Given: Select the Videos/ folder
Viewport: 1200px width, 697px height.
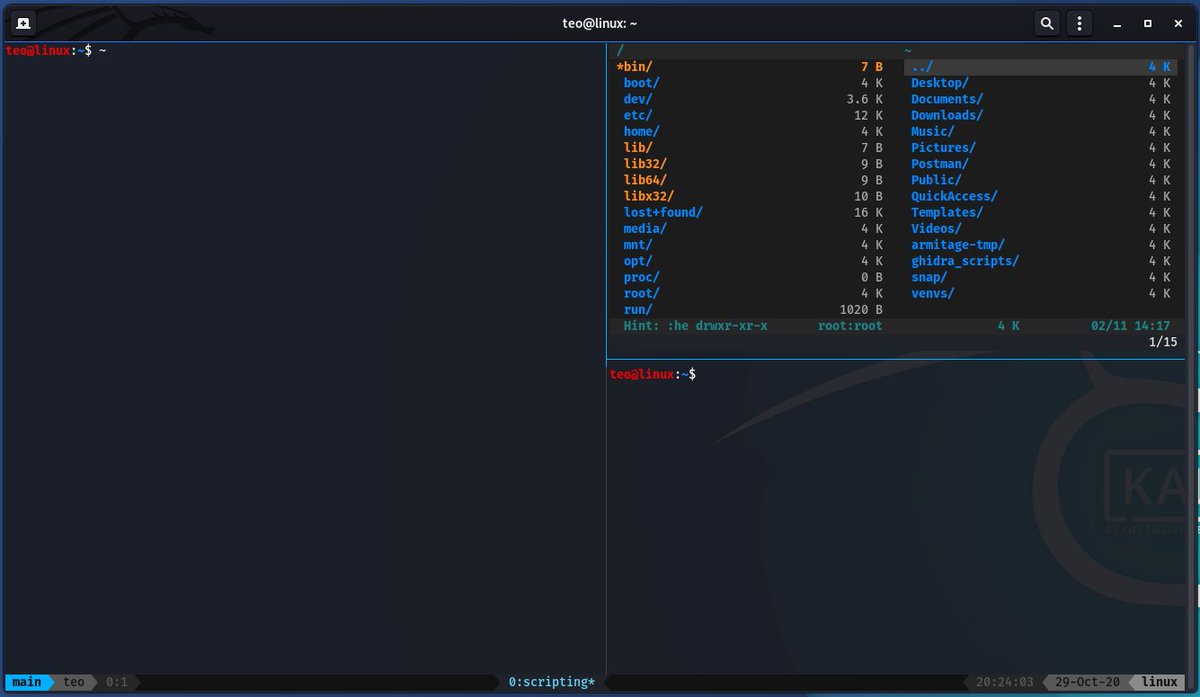Looking at the screenshot, I should [1041, 228].
